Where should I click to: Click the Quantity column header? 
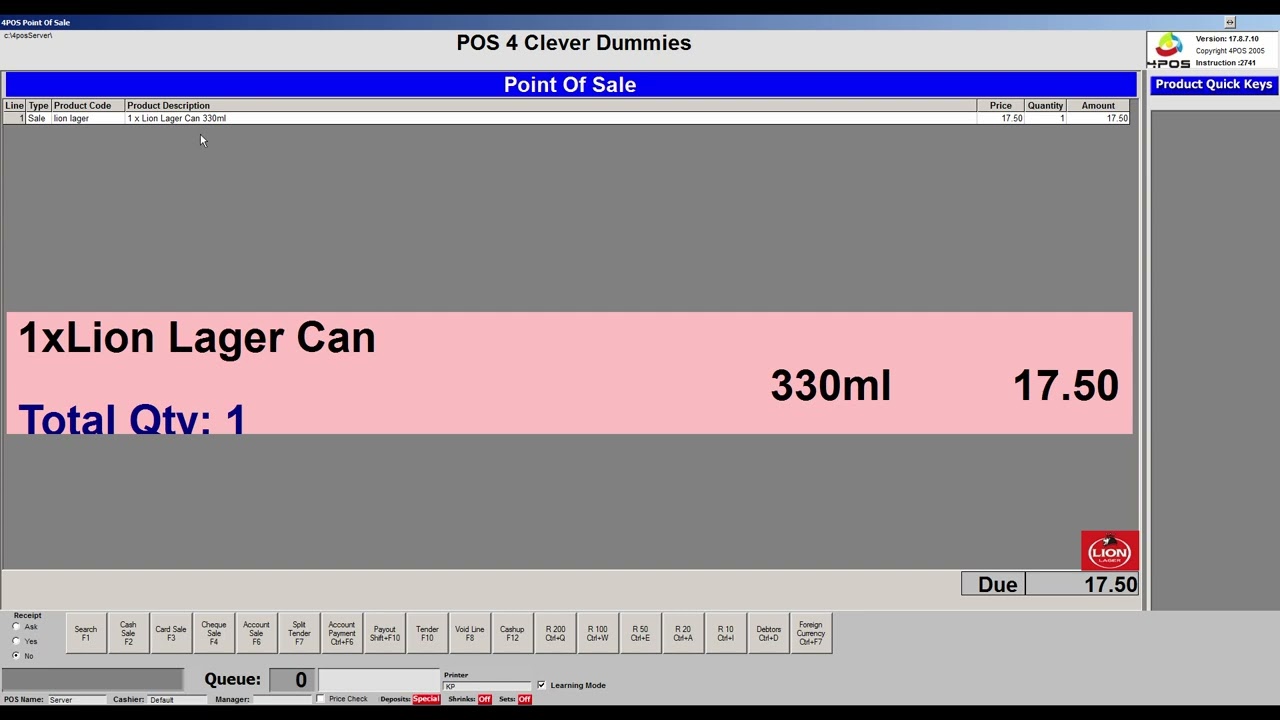(1045, 105)
